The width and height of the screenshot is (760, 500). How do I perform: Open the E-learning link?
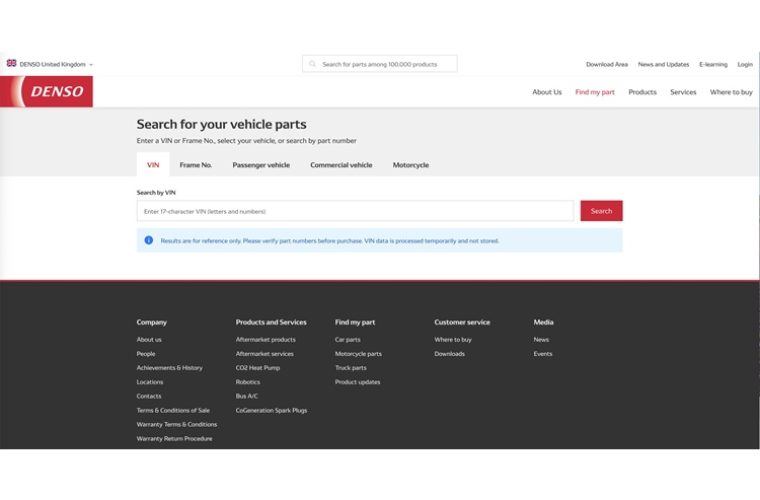click(713, 64)
